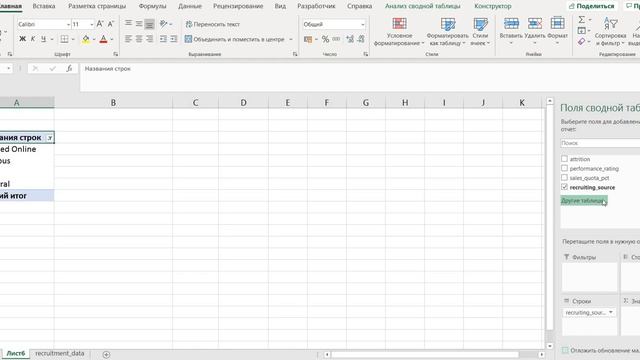
Task: Check the attrition field
Action: [x=564, y=158]
